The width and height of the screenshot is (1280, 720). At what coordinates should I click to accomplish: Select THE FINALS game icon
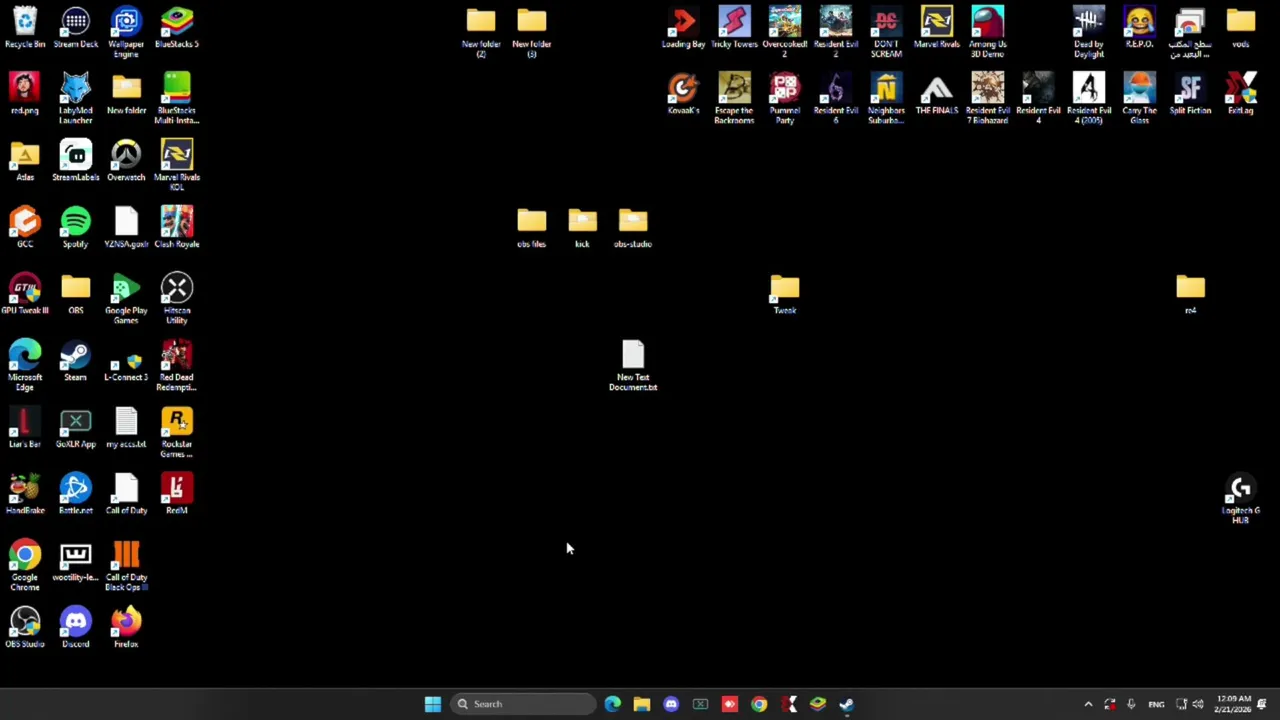click(x=936, y=94)
